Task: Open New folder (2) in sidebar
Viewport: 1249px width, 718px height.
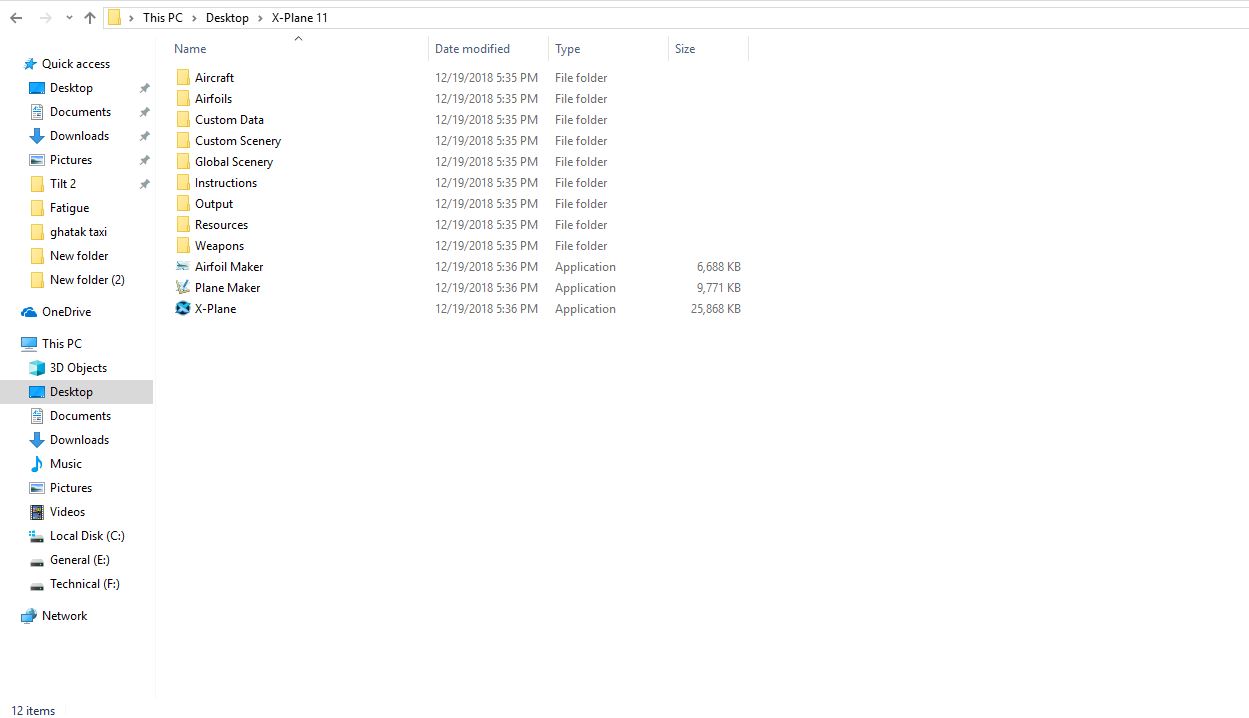Action: 87,280
